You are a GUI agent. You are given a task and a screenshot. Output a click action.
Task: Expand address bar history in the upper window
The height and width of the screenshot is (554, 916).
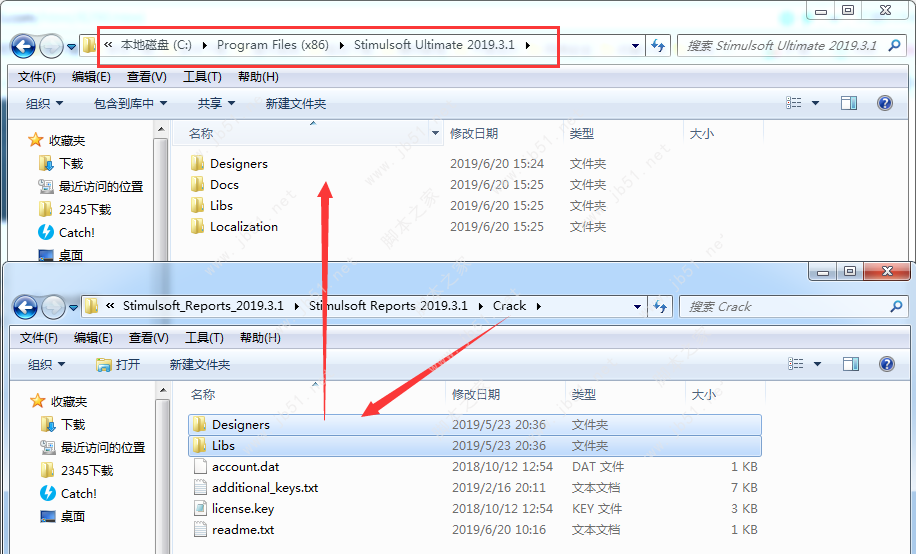635,46
